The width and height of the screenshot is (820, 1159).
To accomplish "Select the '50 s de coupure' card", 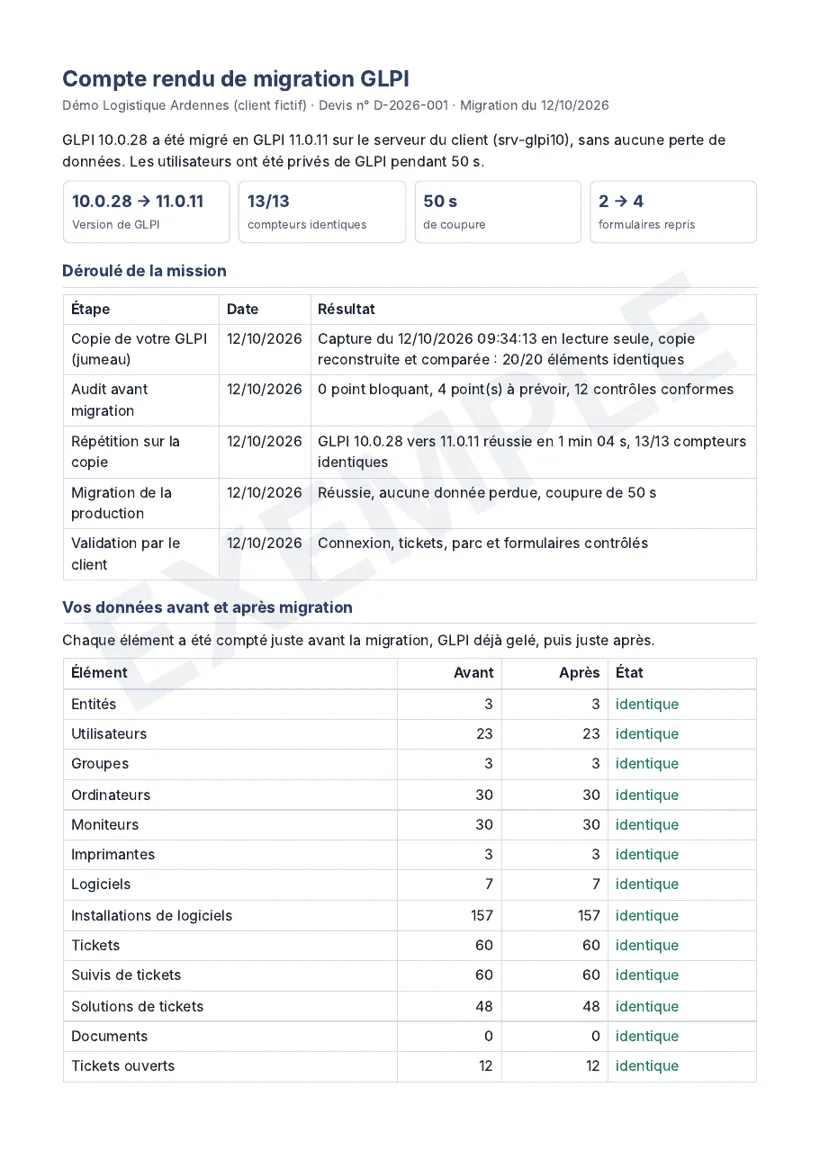I will coord(498,211).
